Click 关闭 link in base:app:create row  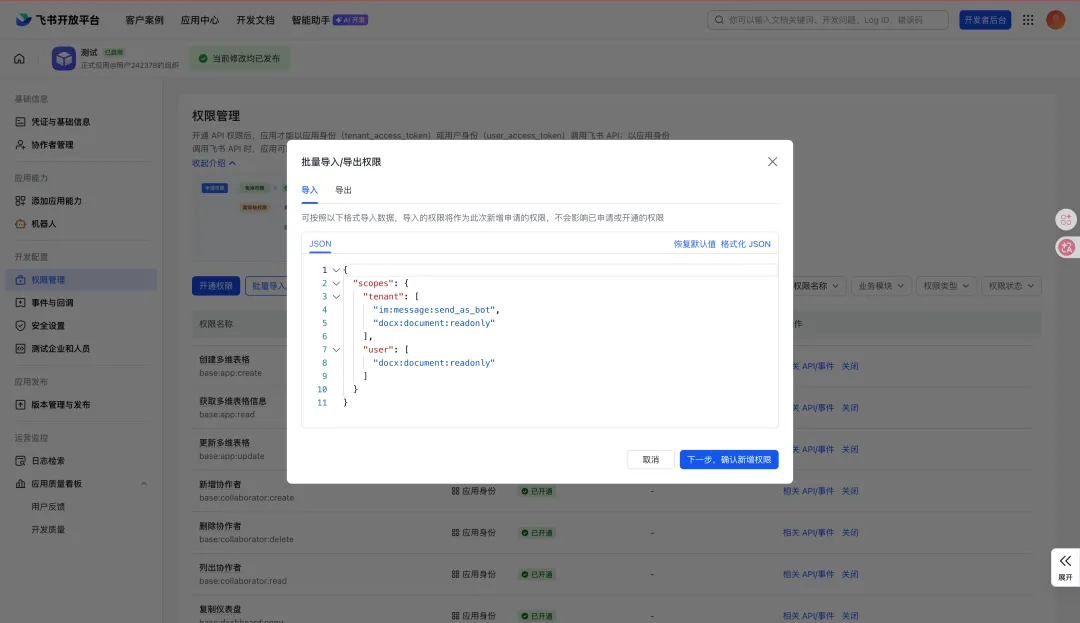pyautogui.click(x=850, y=366)
